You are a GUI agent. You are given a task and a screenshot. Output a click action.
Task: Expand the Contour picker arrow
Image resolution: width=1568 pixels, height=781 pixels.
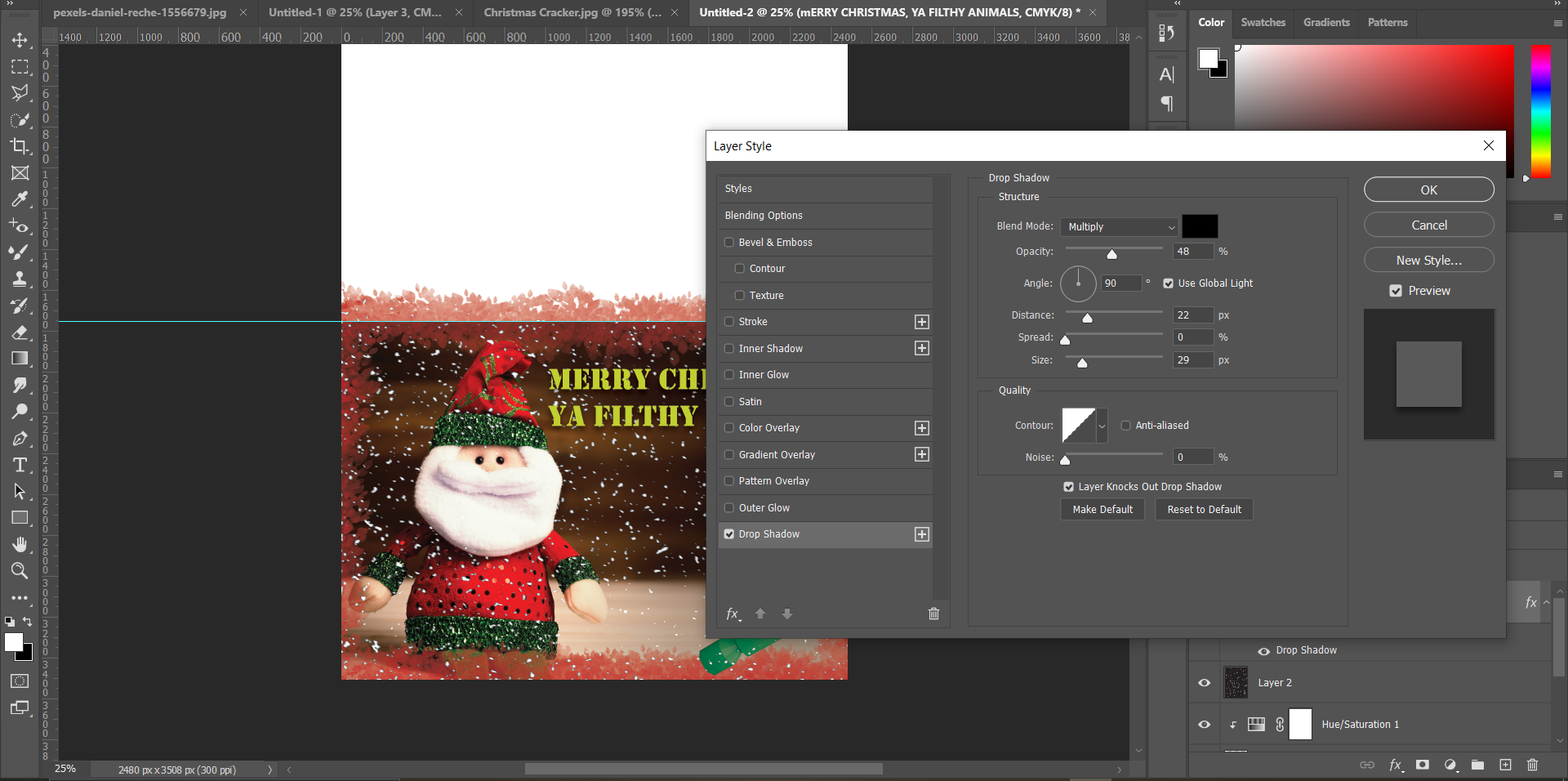tap(1102, 426)
